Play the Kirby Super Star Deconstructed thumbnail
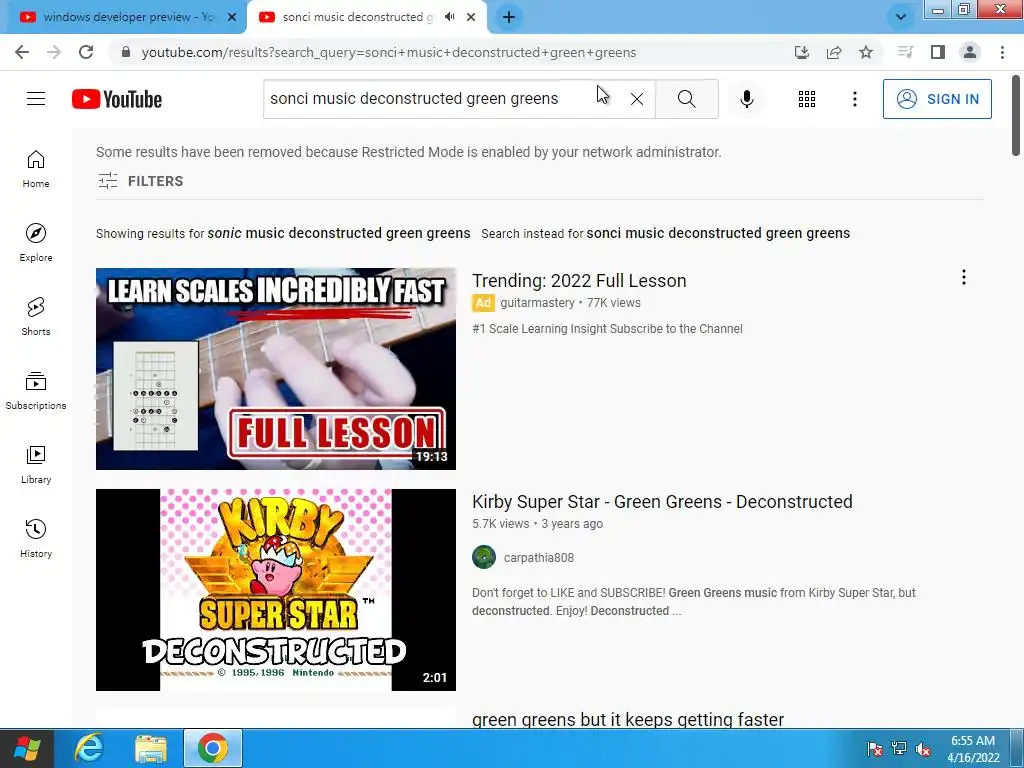 click(x=276, y=590)
